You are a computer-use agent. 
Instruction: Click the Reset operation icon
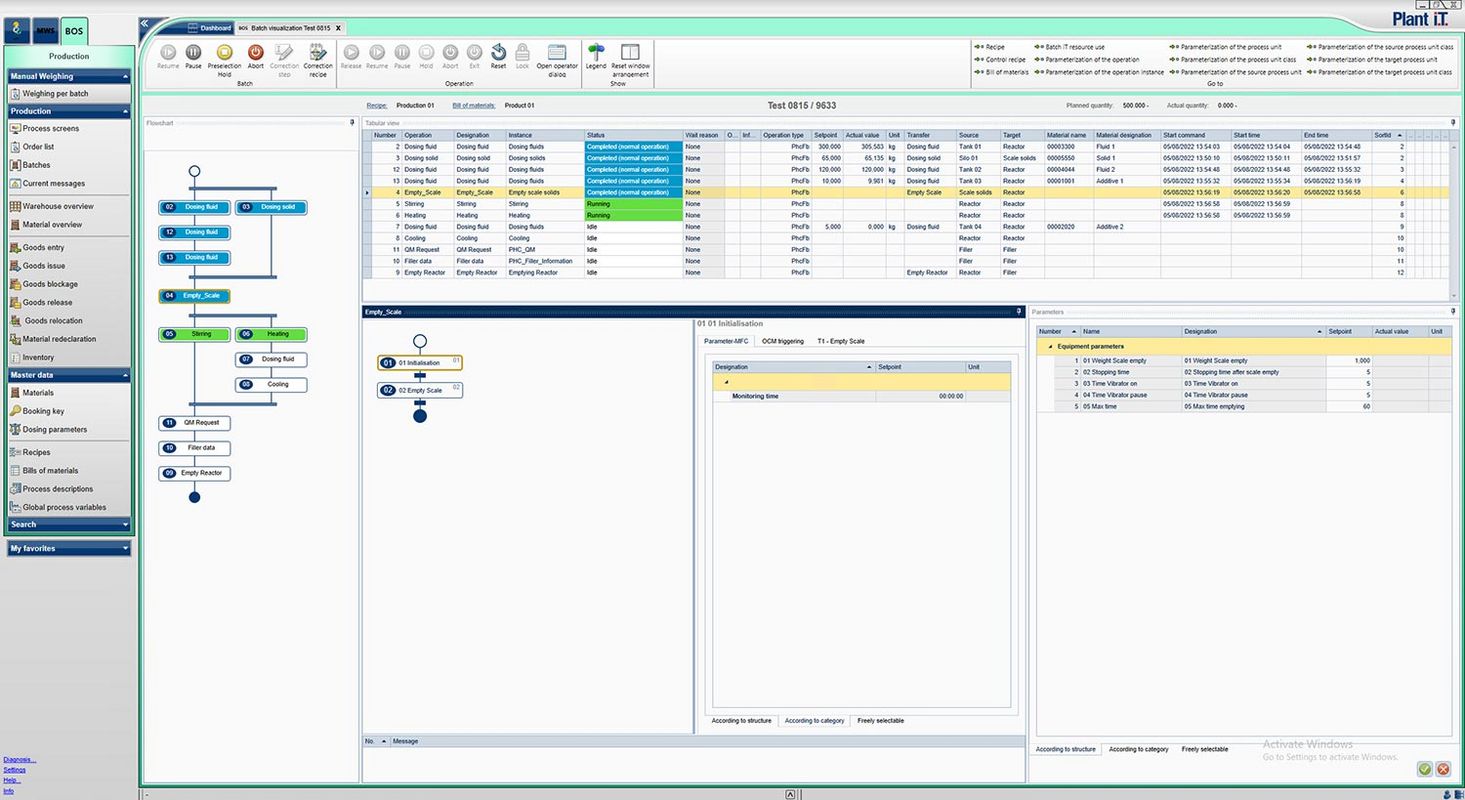498,53
